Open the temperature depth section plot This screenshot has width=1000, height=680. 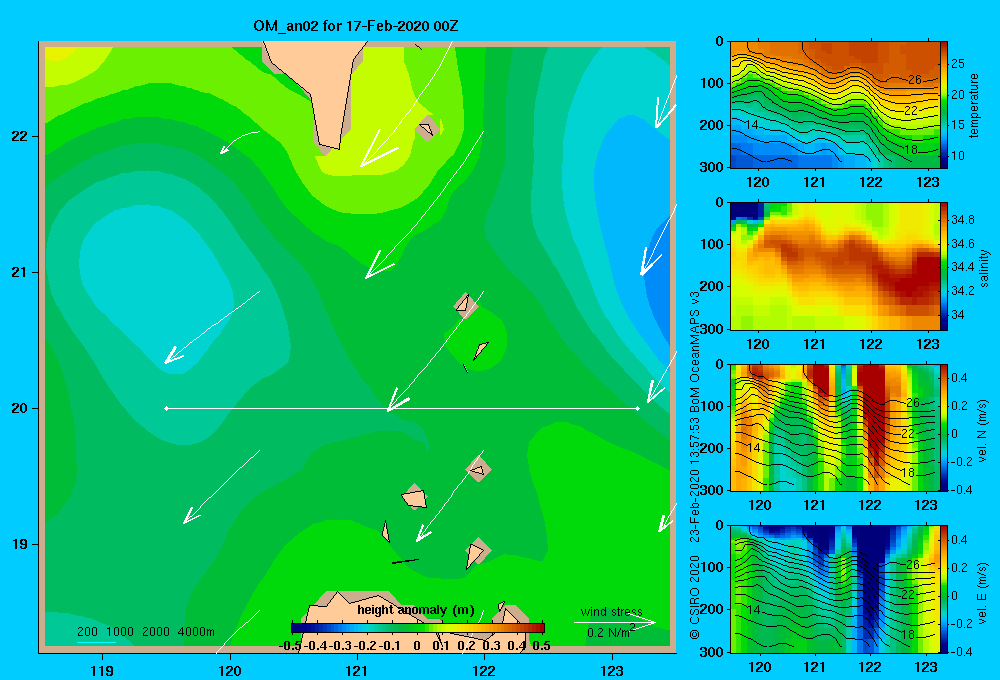(835, 105)
